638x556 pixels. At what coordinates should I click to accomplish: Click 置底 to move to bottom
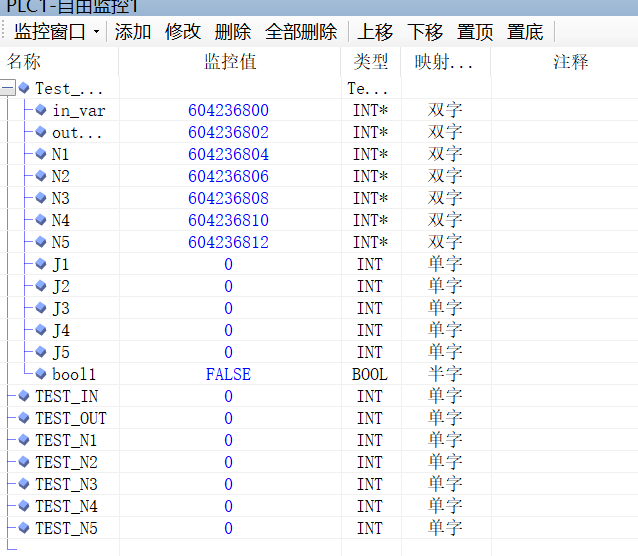525,32
